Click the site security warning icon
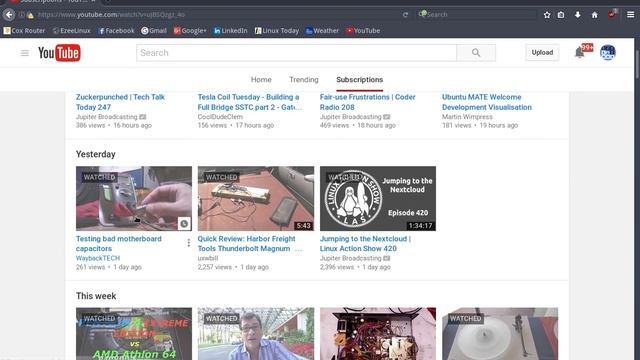This screenshot has height=360, width=640. (x=31, y=15)
